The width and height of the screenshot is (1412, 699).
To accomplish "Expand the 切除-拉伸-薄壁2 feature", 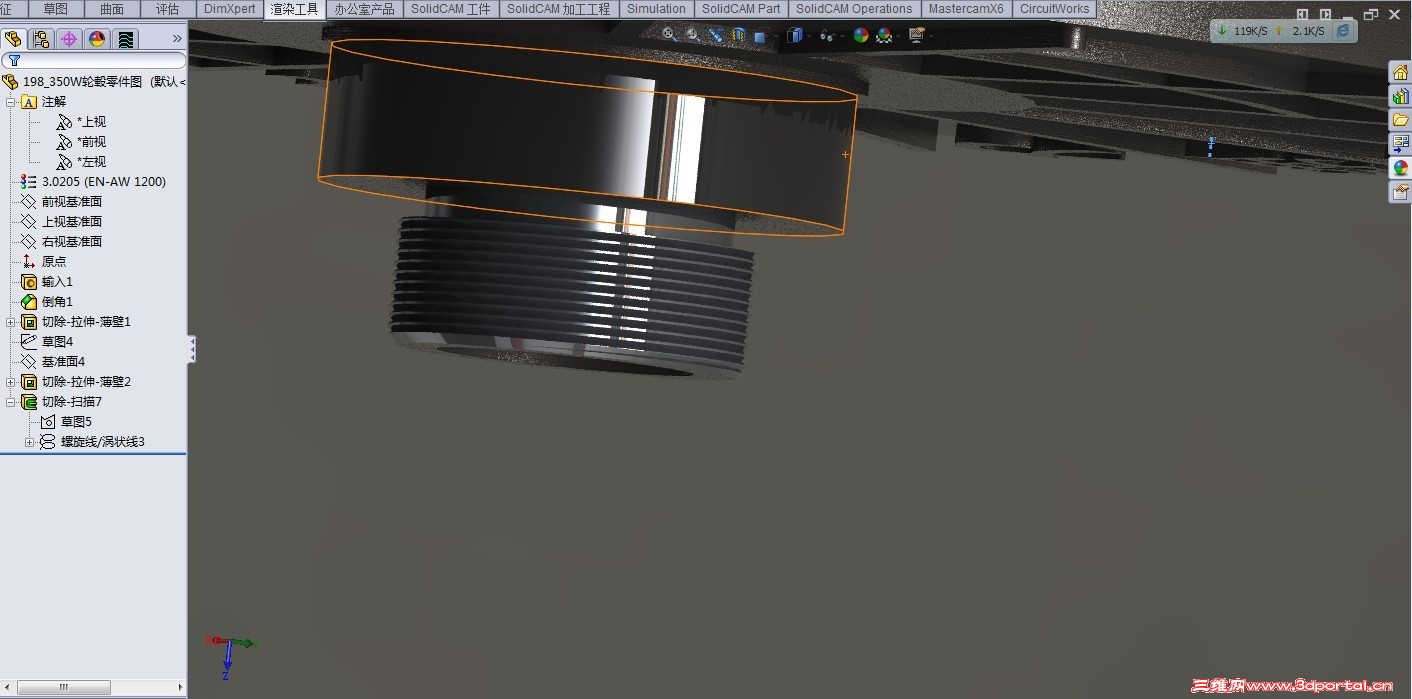I will point(11,382).
